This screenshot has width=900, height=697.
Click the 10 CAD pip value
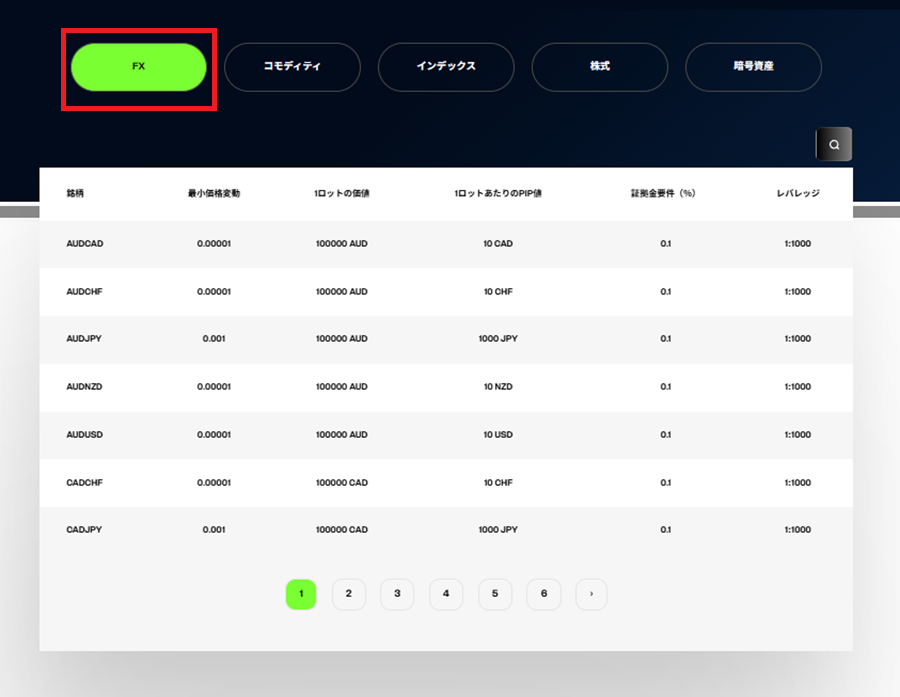(498, 243)
